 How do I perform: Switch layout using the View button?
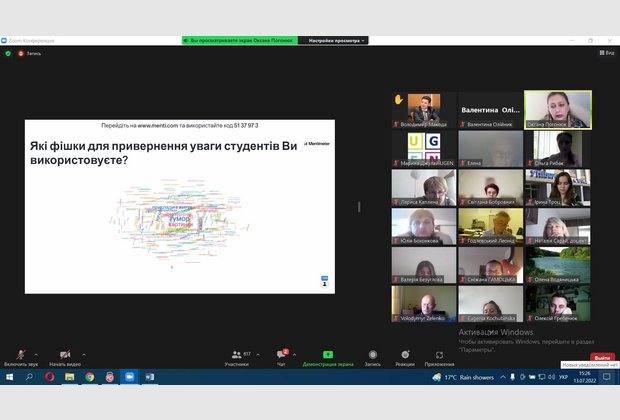coord(605,53)
